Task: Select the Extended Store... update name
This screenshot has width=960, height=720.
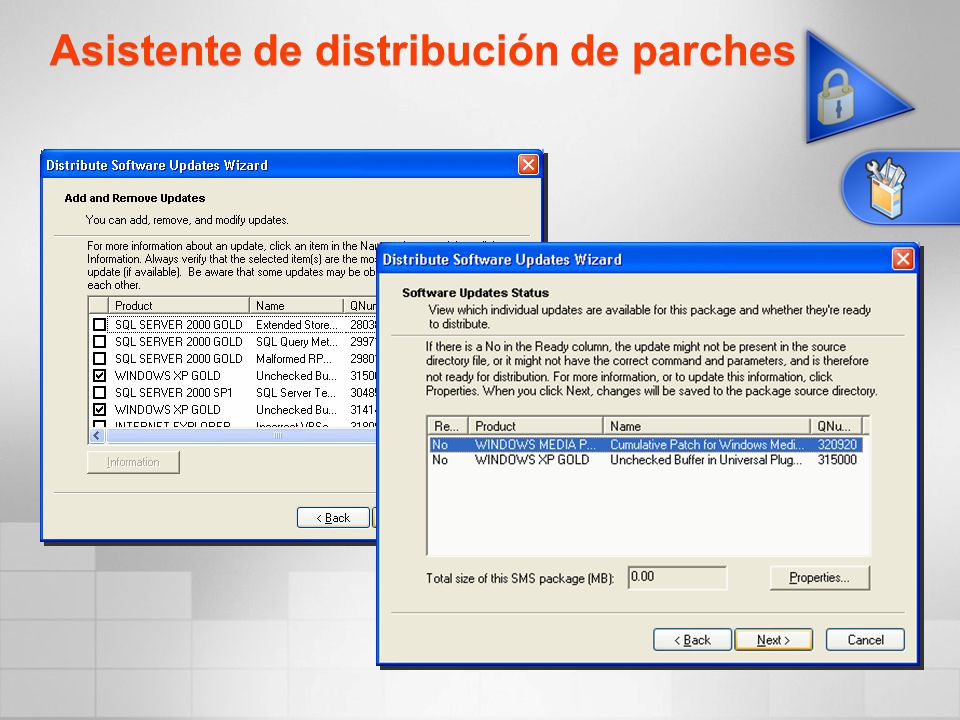Action: tap(296, 324)
